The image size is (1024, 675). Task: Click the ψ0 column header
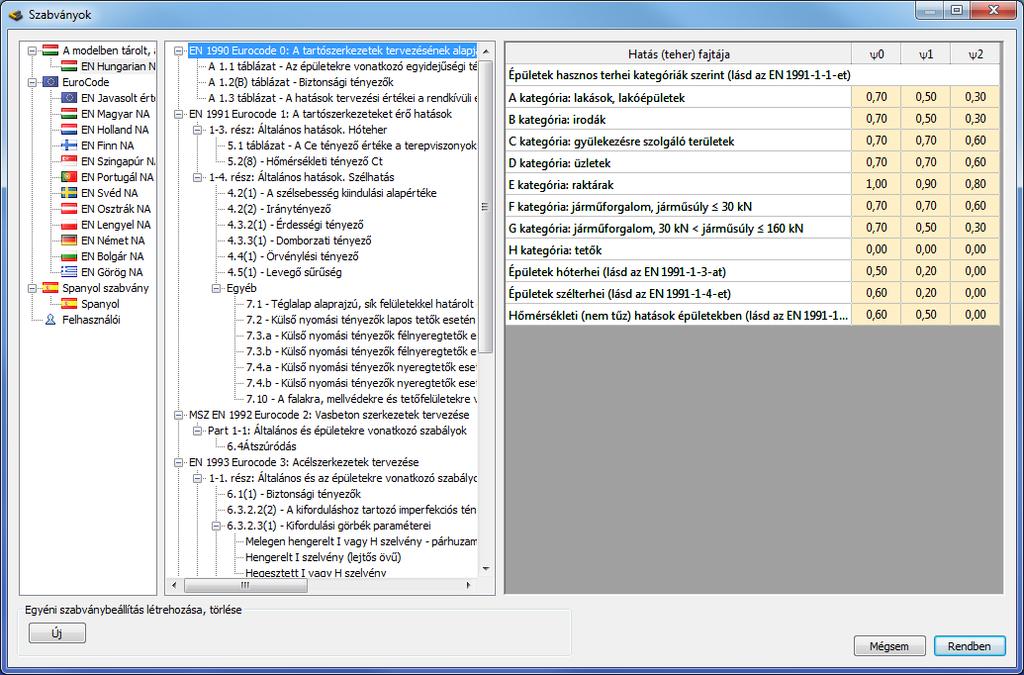[876, 54]
